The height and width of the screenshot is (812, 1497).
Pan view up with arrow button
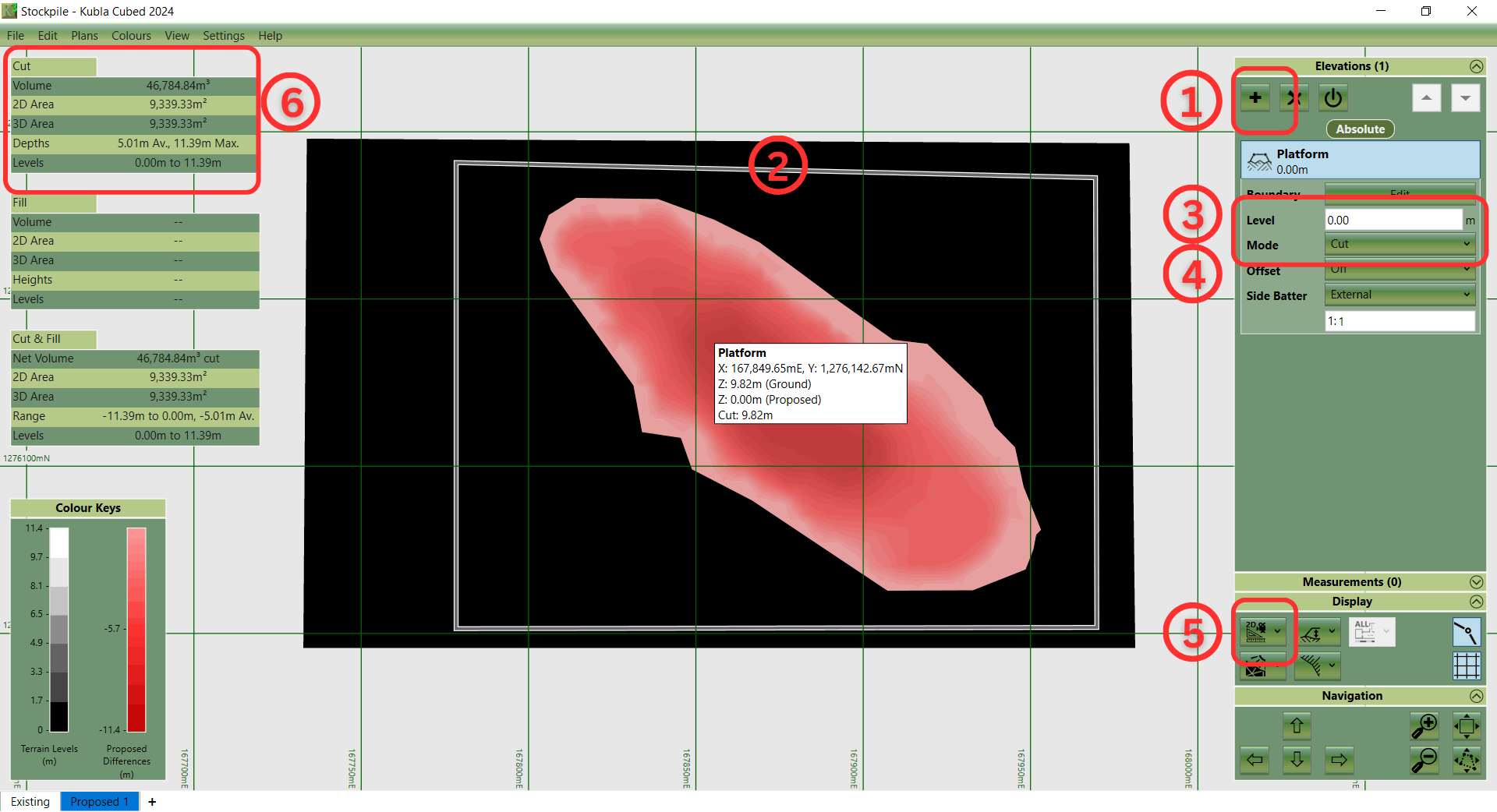tap(1297, 726)
